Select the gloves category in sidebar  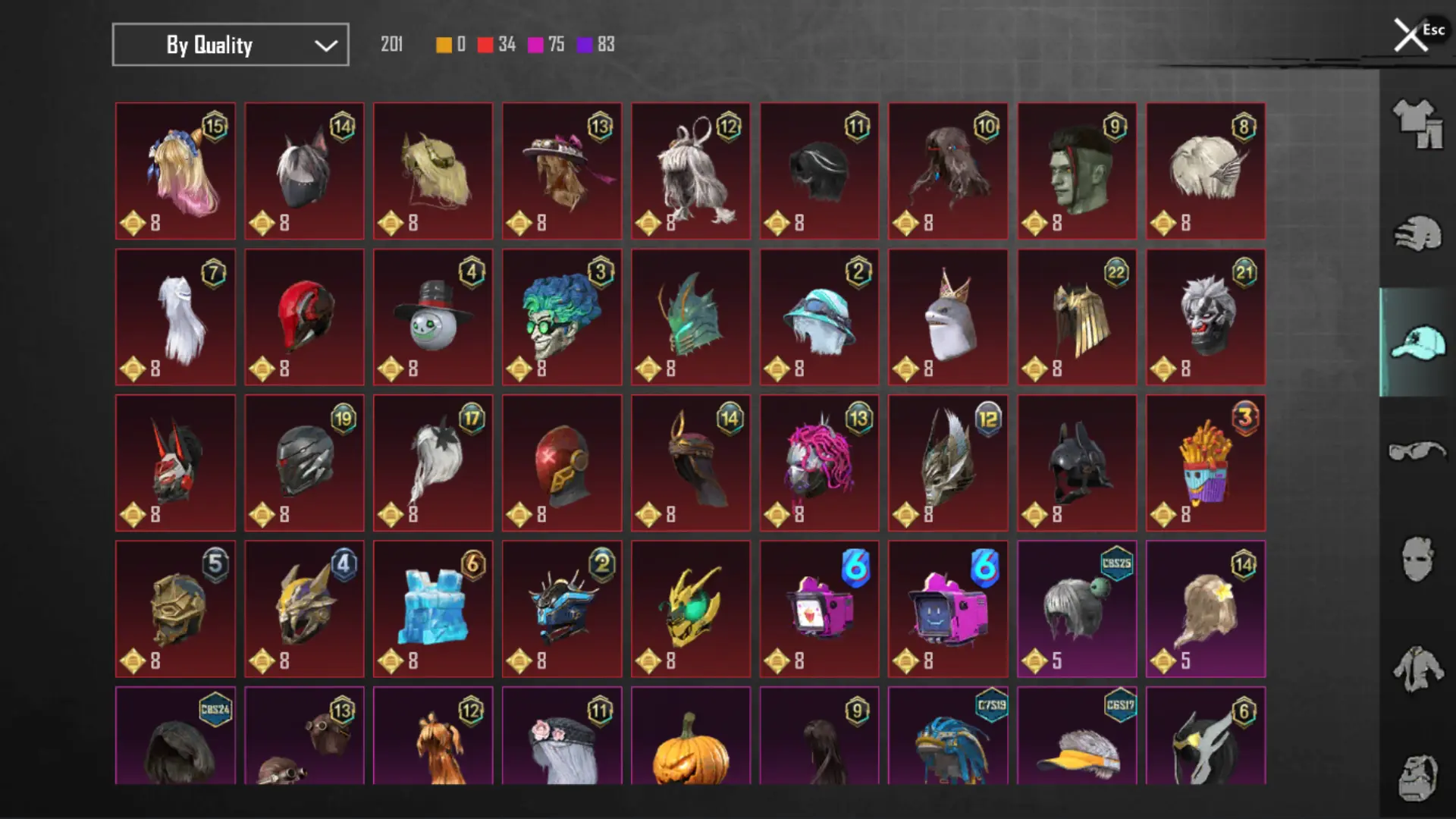point(1417,233)
